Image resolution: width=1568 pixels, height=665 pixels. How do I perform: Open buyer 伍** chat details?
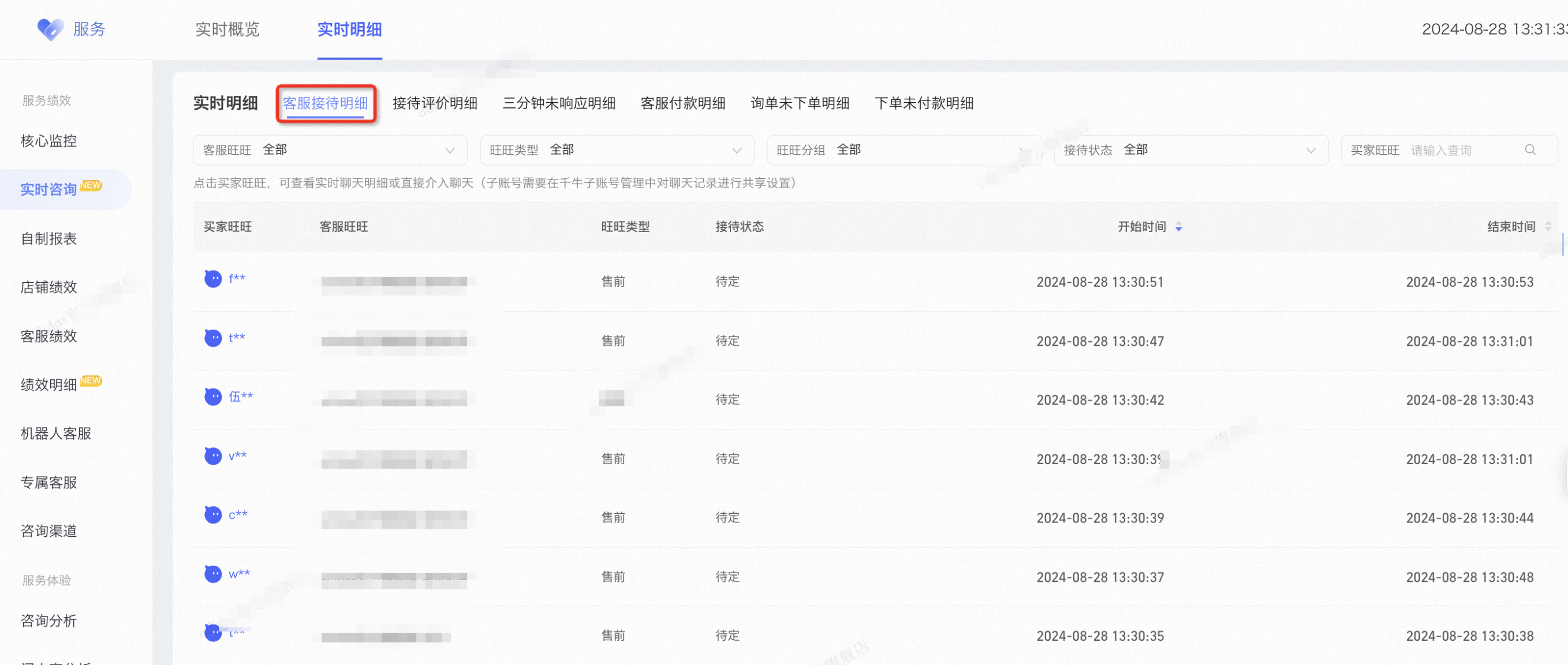(240, 397)
